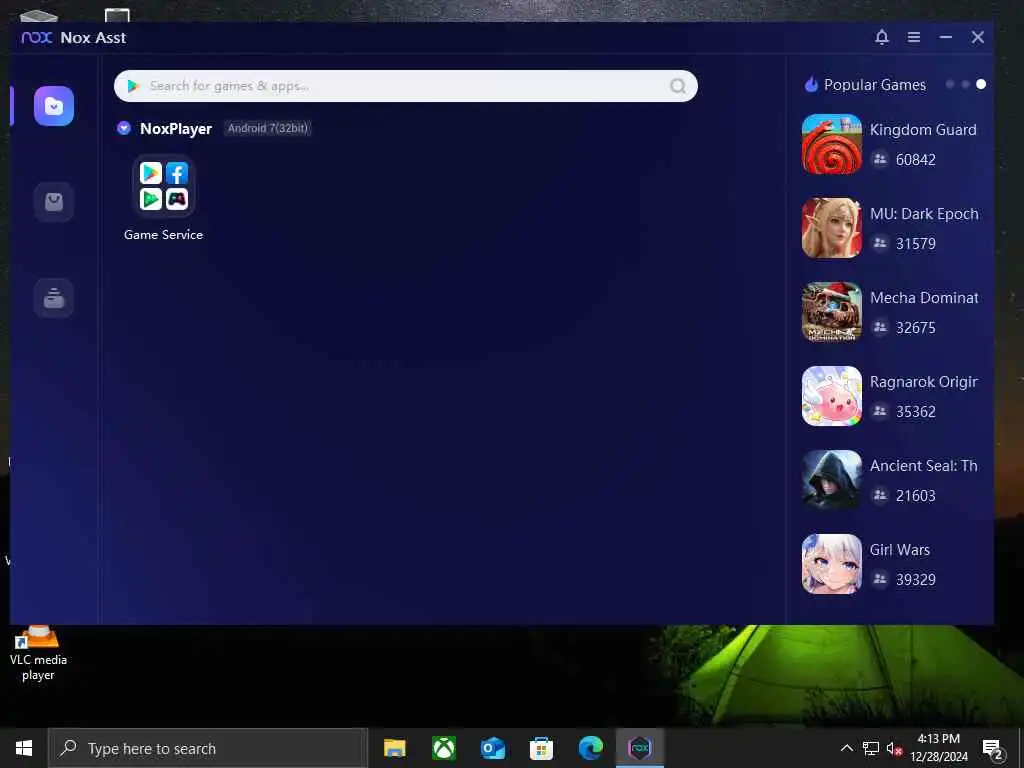Switch to first Popular Games page dot

coord(950,84)
